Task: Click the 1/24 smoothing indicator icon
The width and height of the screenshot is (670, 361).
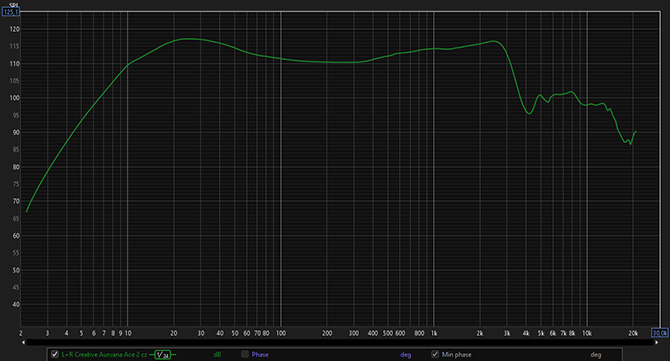Action: [163, 355]
